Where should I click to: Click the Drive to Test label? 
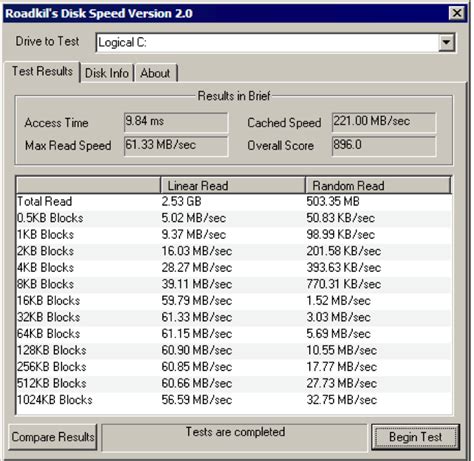click(x=47, y=41)
